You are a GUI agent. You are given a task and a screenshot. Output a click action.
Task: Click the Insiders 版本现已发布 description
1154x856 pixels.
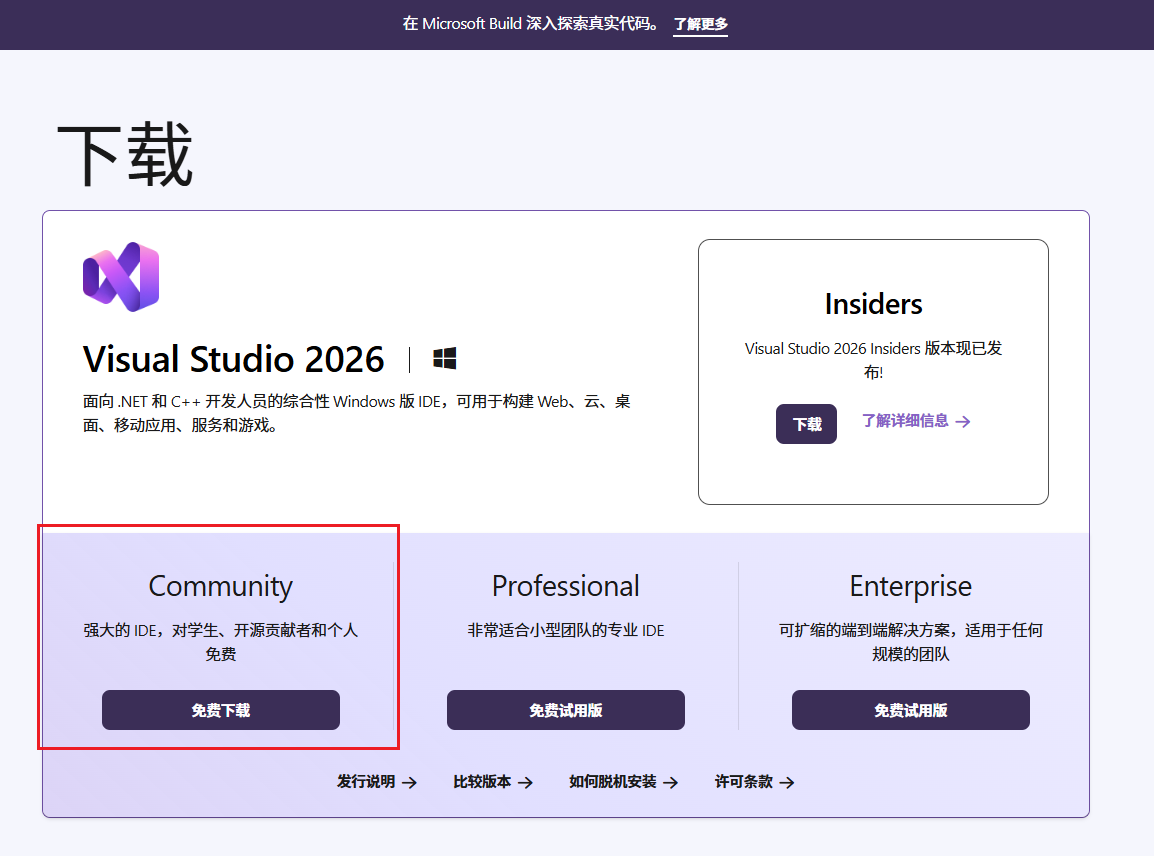click(x=874, y=360)
